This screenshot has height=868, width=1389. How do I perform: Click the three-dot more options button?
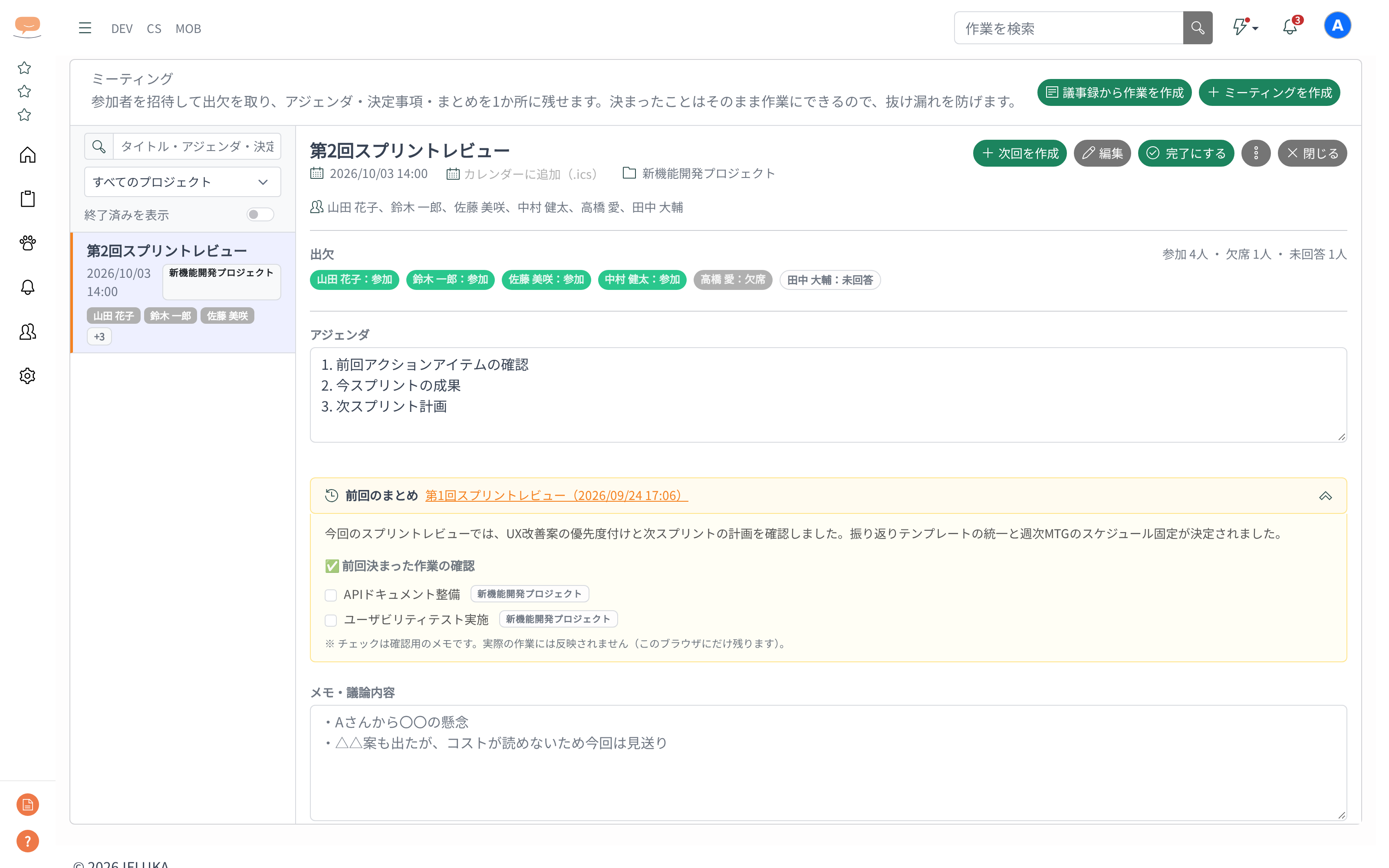[x=1256, y=153]
